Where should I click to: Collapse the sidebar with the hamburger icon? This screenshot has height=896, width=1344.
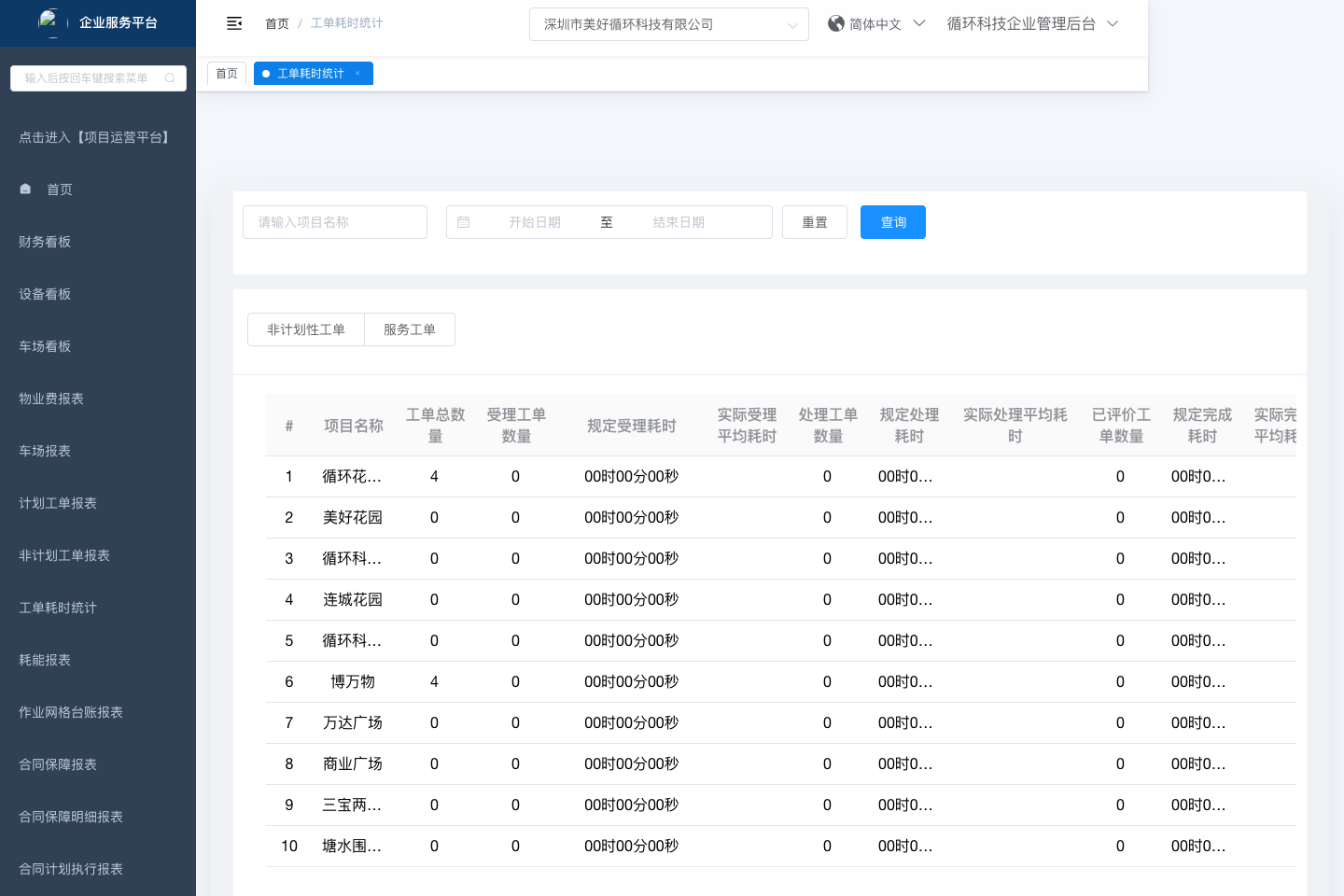coord(234,23)
